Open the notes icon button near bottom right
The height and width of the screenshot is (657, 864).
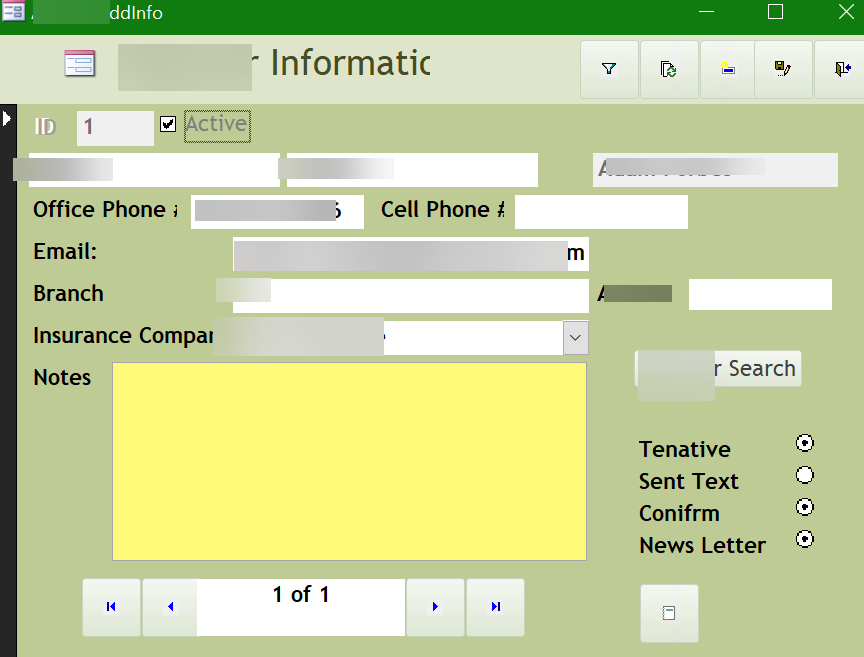pyautogui.click(x=669, y=613)
